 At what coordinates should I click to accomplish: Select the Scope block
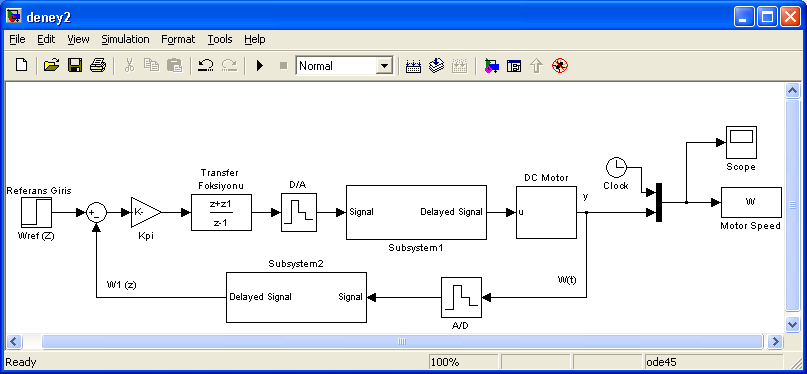[741, 142]
